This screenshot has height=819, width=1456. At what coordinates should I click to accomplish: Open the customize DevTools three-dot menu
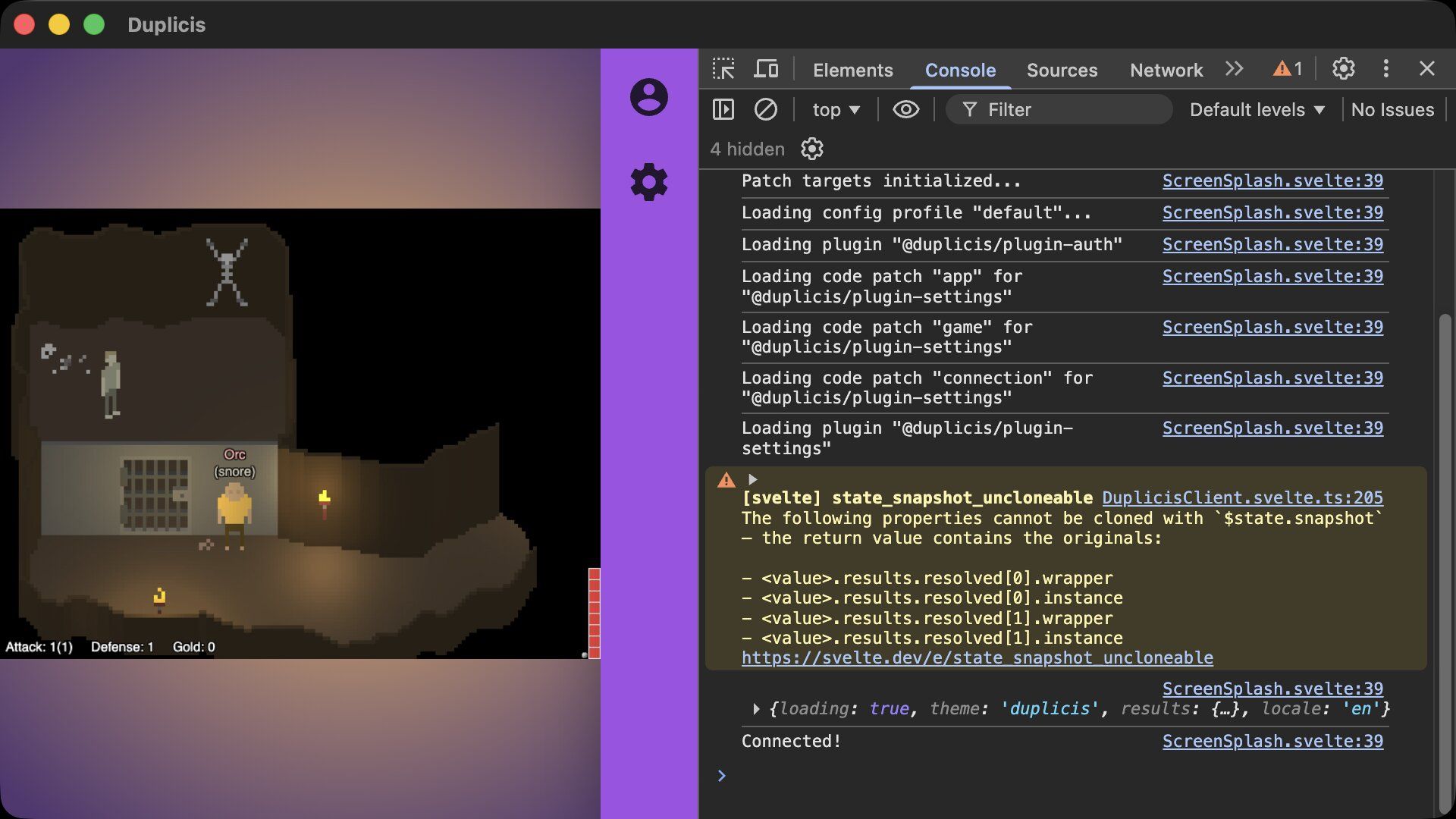[x=1386, y=69]
